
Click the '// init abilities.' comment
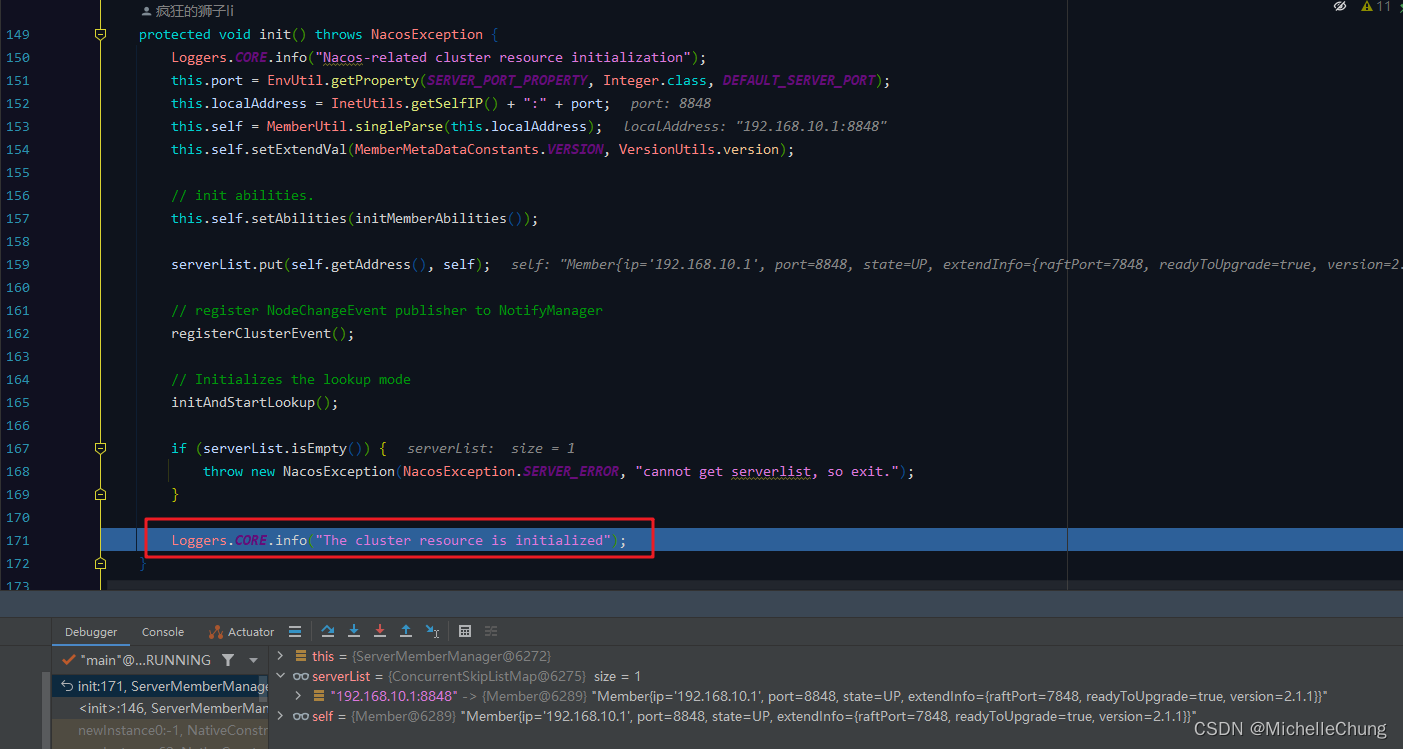pyautogui.click(x=242, y=195)
